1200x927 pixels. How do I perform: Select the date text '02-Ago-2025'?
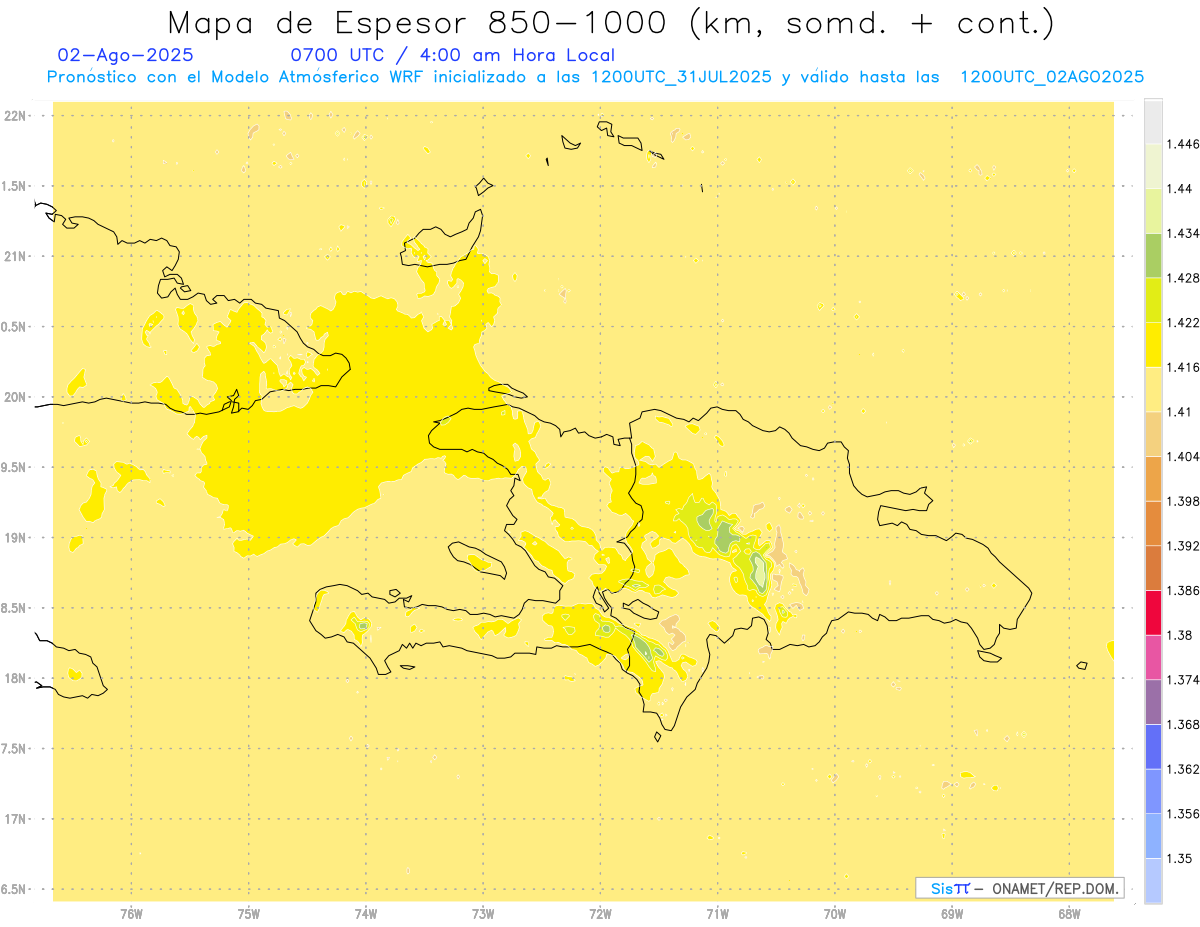[x=126, y=55]
